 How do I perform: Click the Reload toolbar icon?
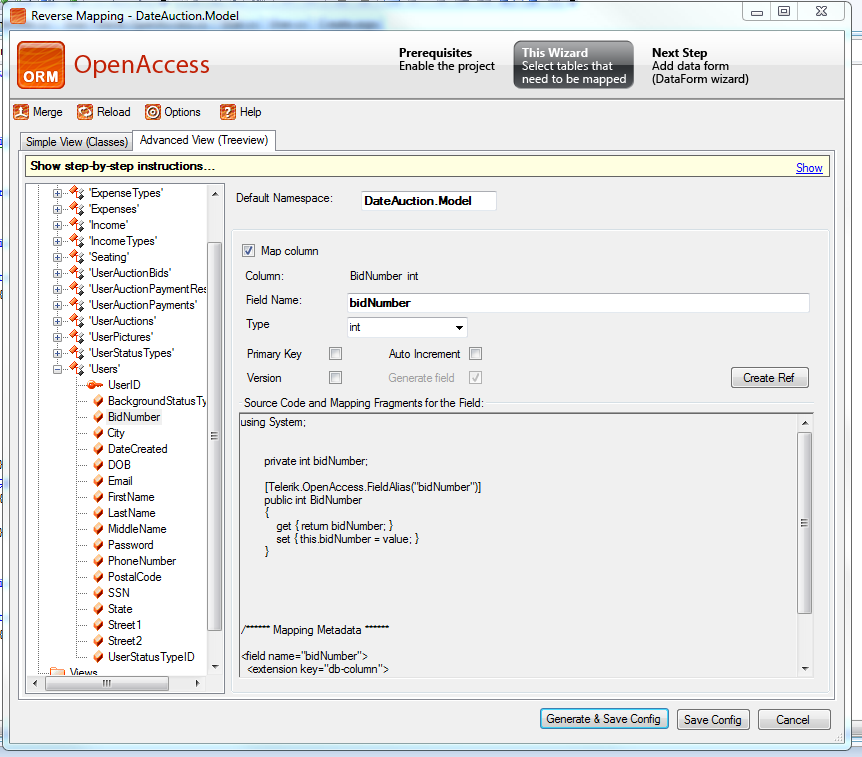[x=85, y=112]
